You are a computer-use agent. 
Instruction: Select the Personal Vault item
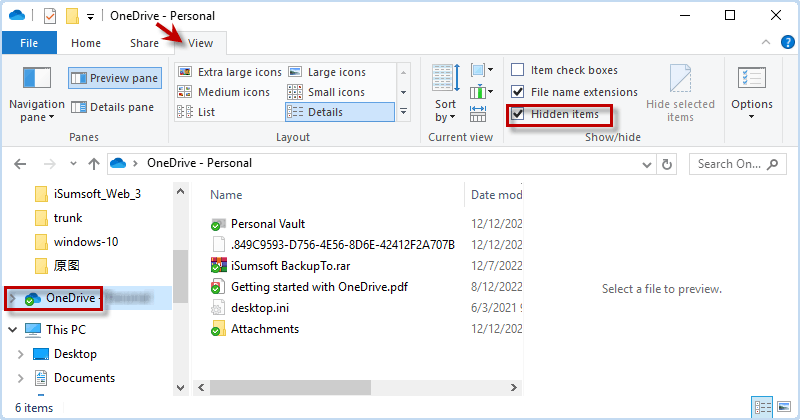coord(268,224)
